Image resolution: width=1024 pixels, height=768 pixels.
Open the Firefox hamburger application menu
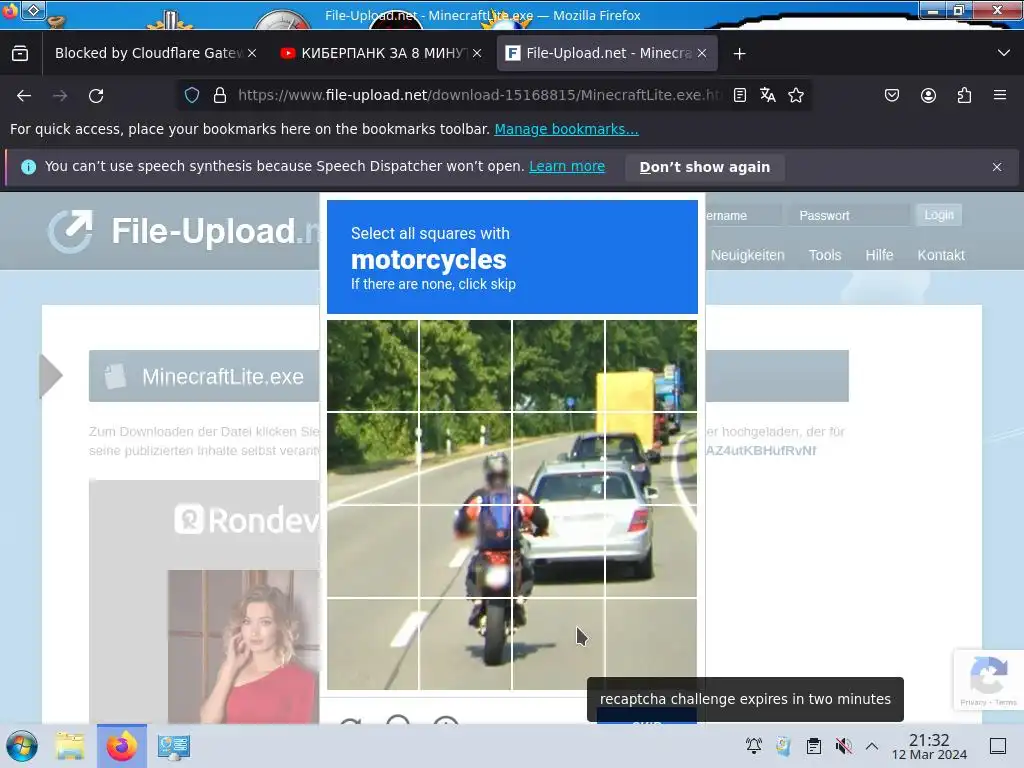(1000, 95)
